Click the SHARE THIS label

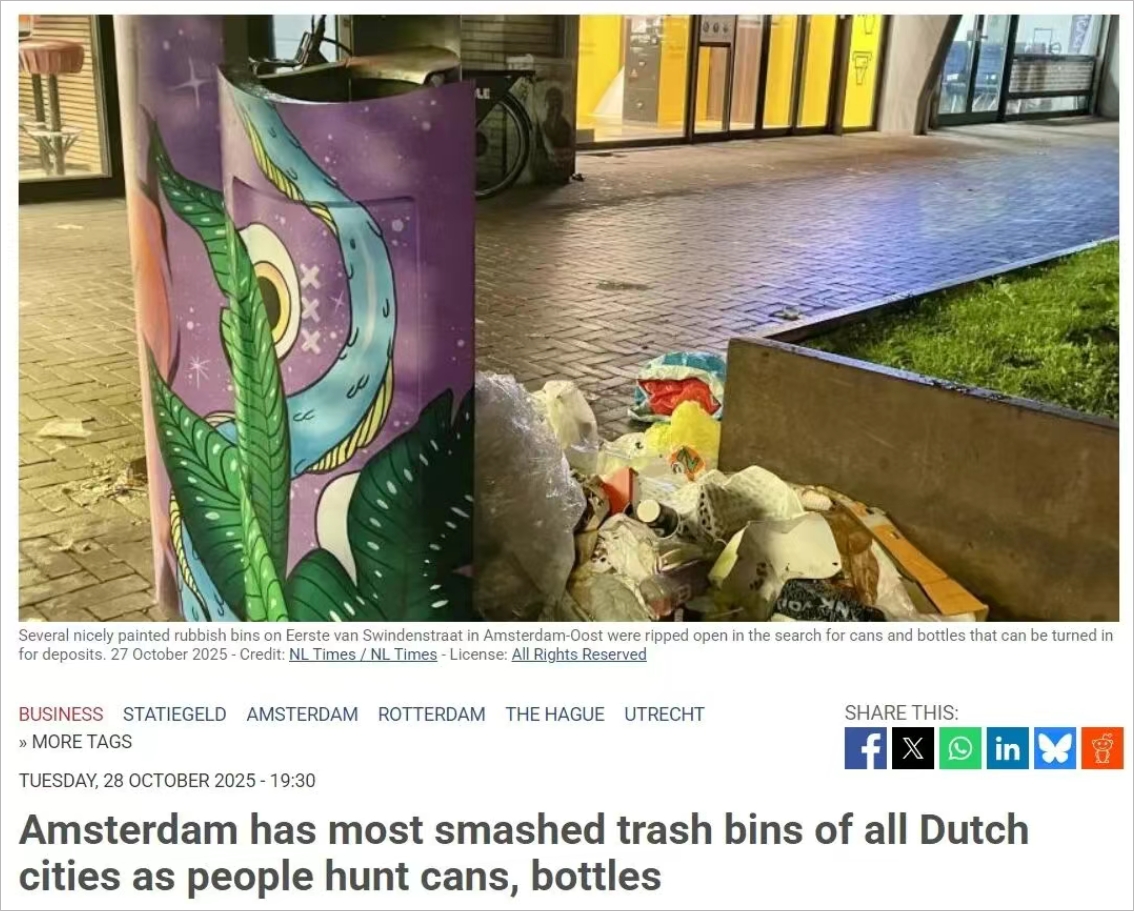pyautogui.click(x=901, y=713)
